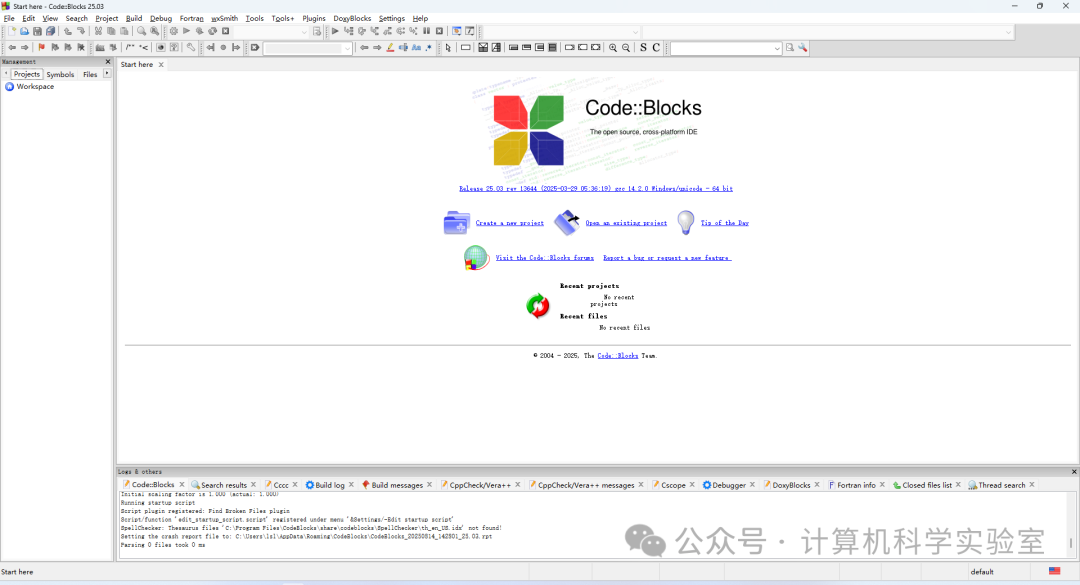
Task: Click the Jump back arrow icon
Action: (x=12, y=48)
